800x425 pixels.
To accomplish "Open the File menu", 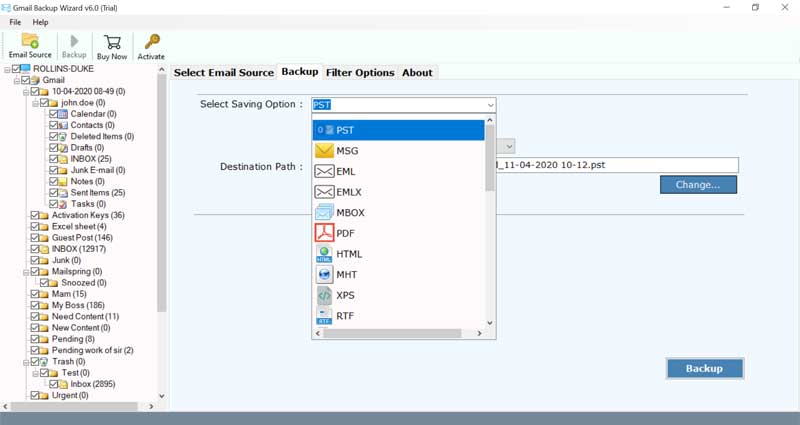I will [15, 22].
